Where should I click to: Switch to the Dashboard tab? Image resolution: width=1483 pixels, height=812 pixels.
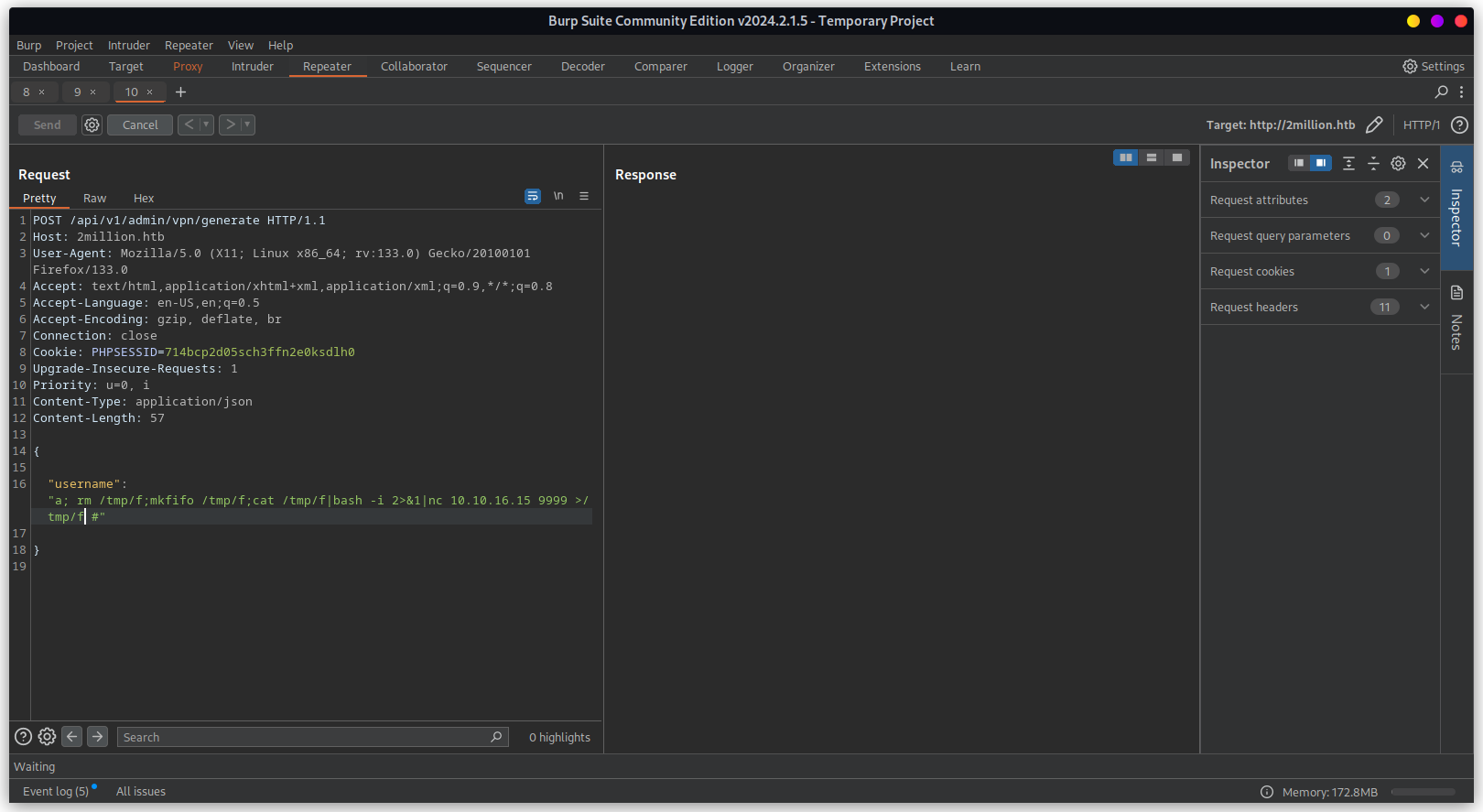point(51,66)
